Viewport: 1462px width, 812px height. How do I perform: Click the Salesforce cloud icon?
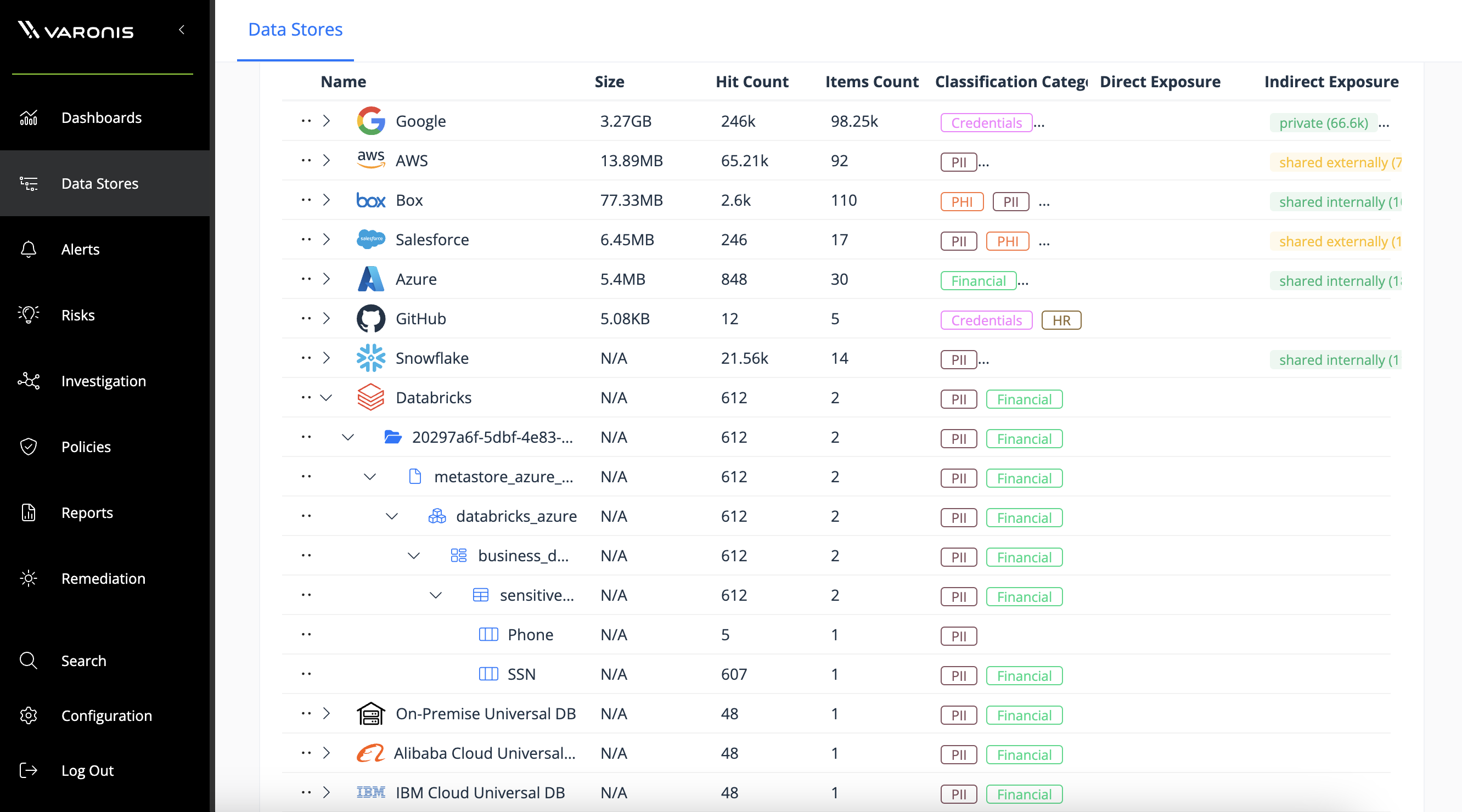click(x=371, y=239)
